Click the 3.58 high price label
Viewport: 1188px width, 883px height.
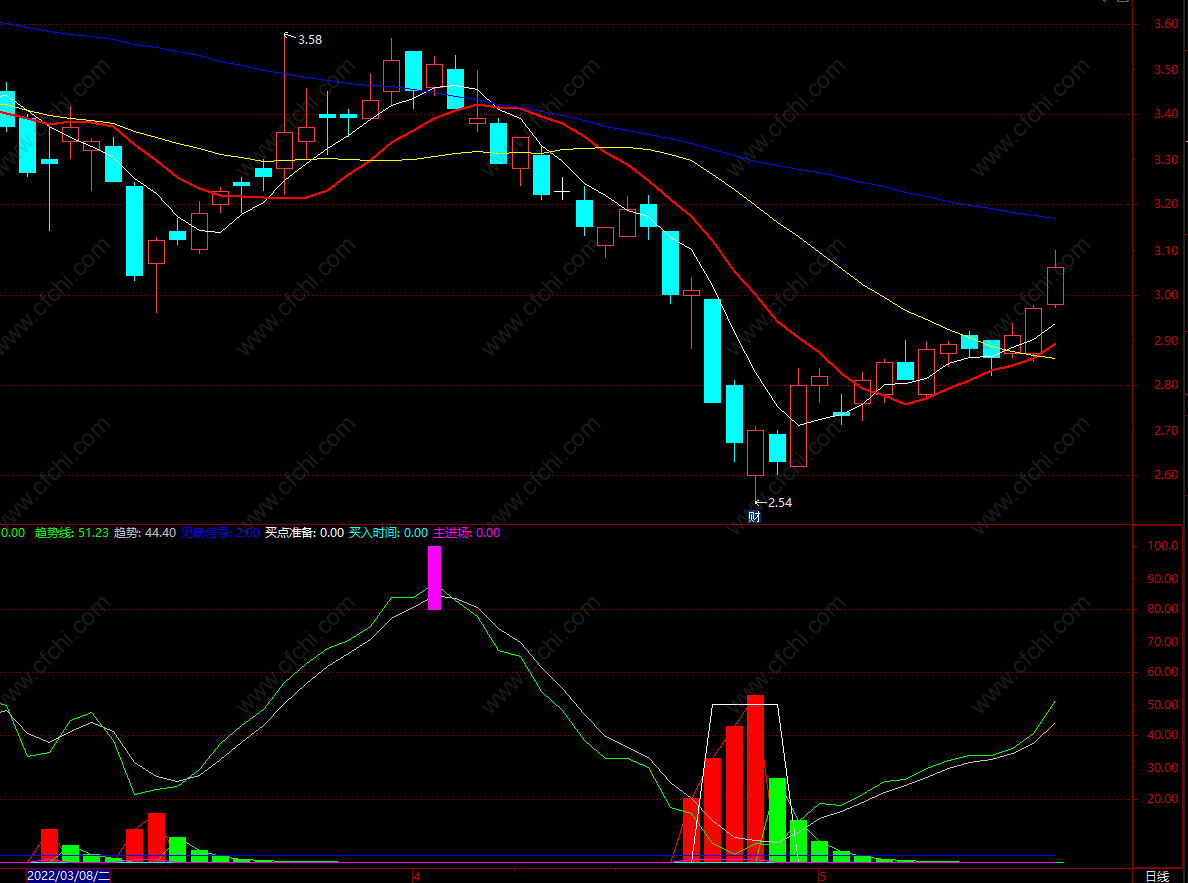310,40
